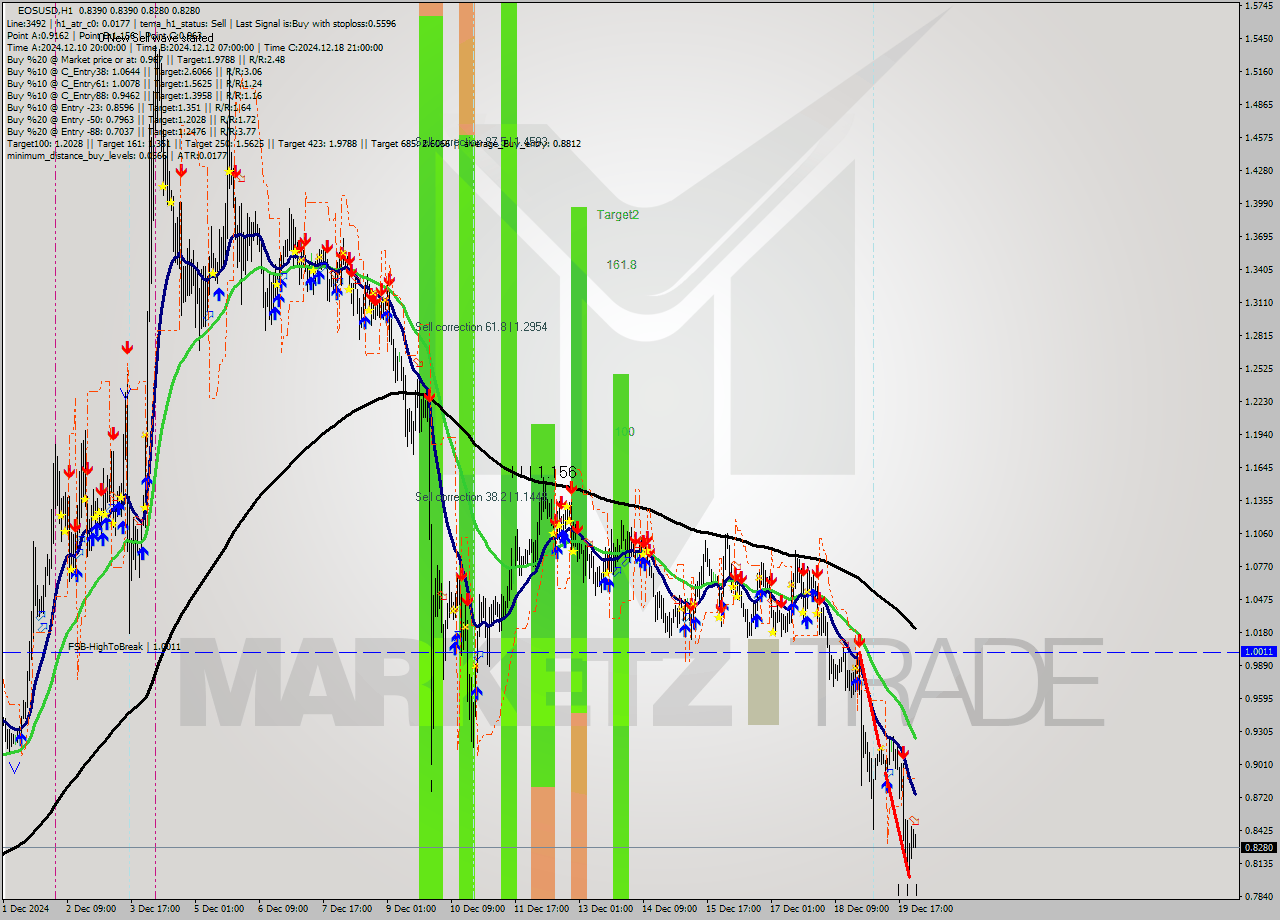Click the '3 Dec 17:00' date label
Screen dimensions: 1280x920
tap(155, 909)
